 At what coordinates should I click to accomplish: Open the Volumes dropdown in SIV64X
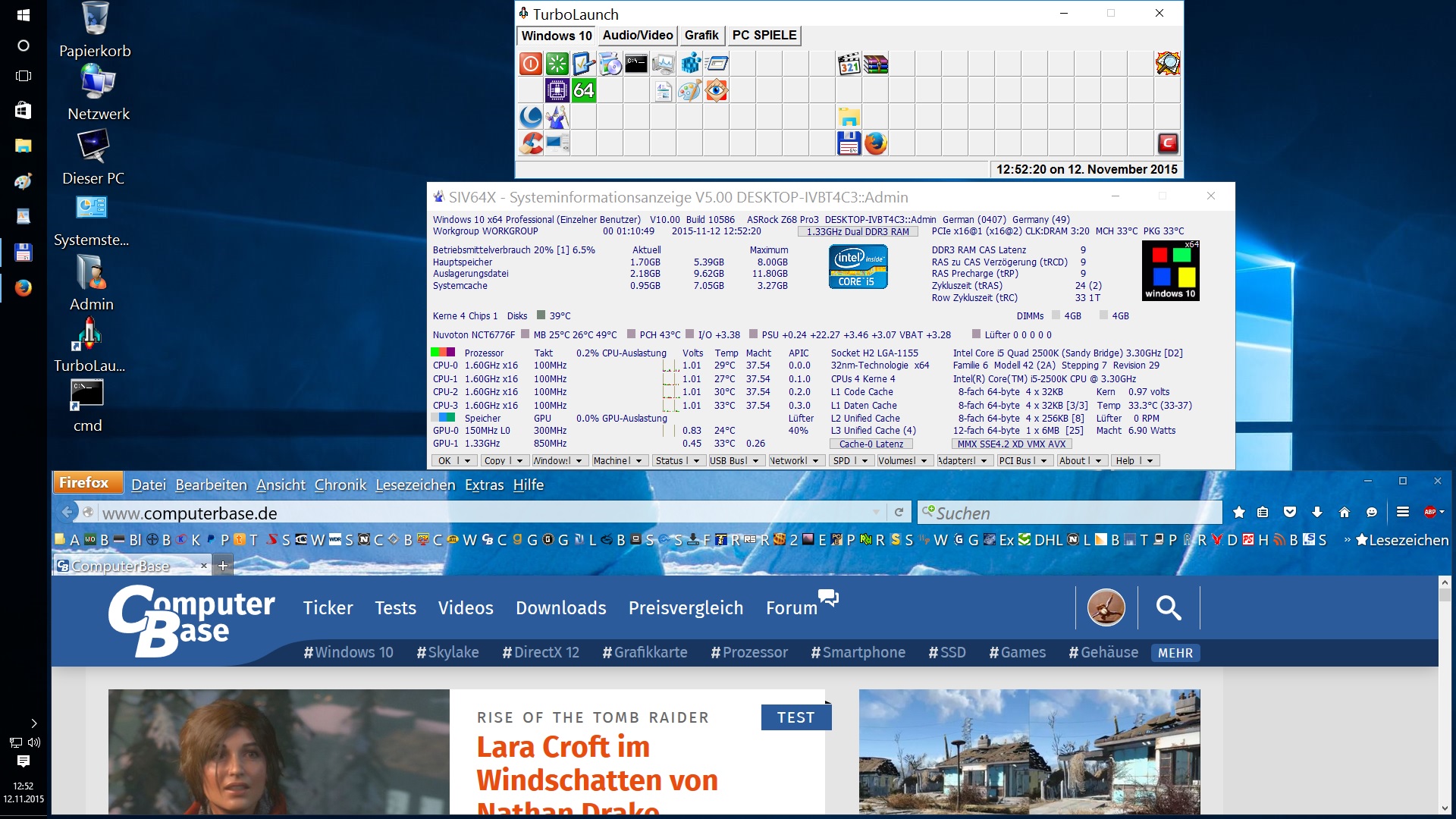coord(924,461)
